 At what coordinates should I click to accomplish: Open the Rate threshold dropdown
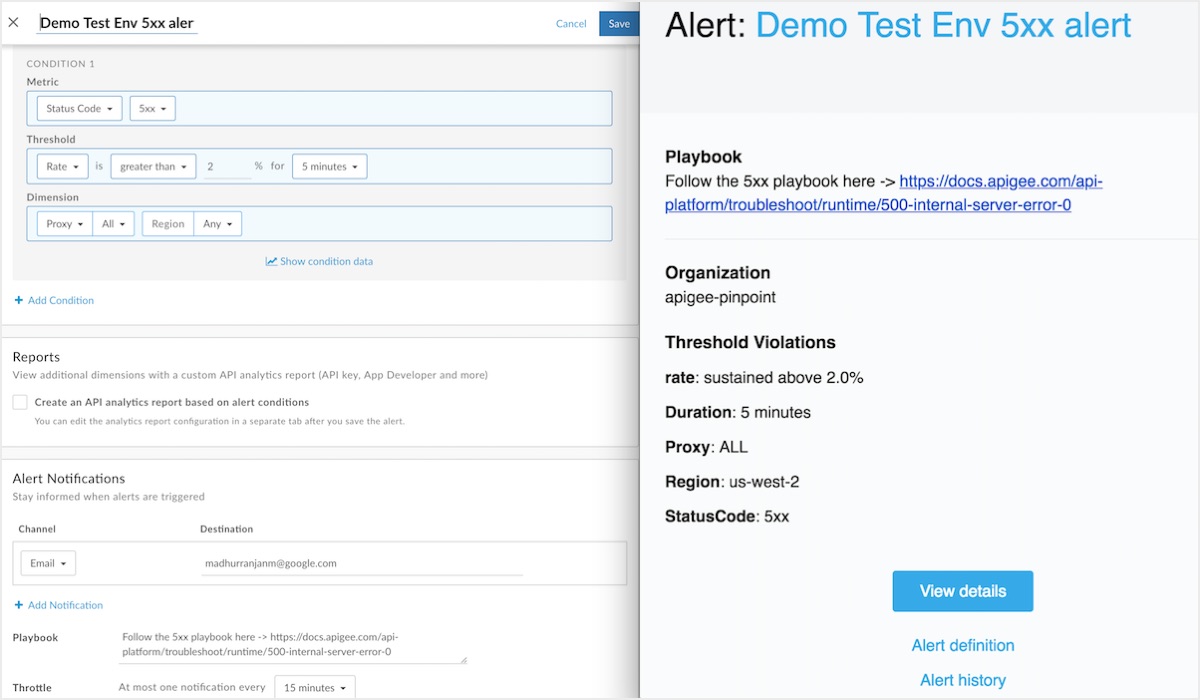tap(62, 167)
